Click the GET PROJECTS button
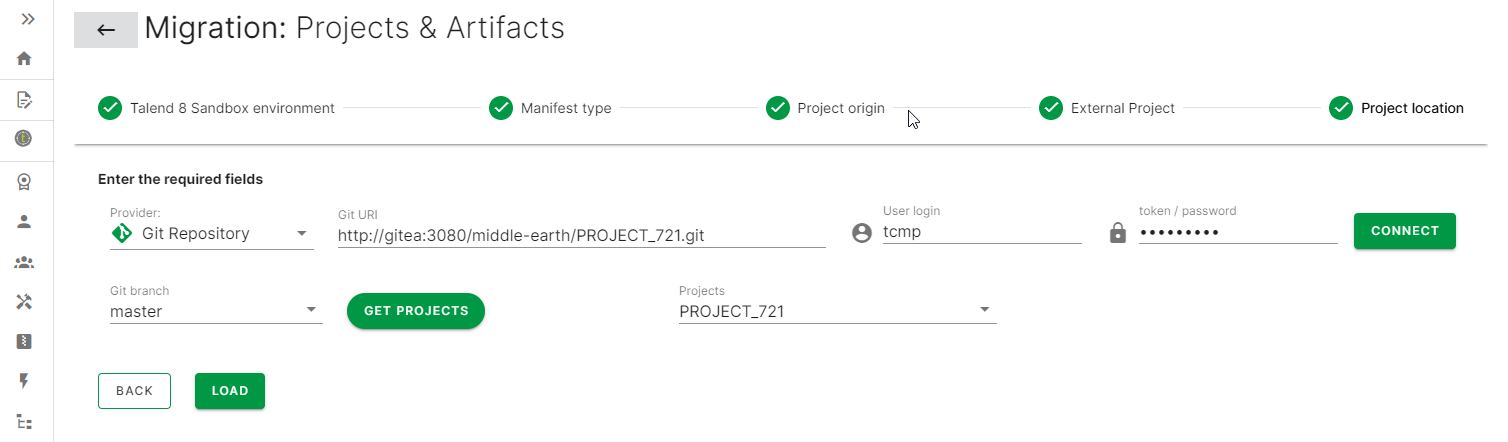The image size is (1508, 442). click(x=416, y=311)
